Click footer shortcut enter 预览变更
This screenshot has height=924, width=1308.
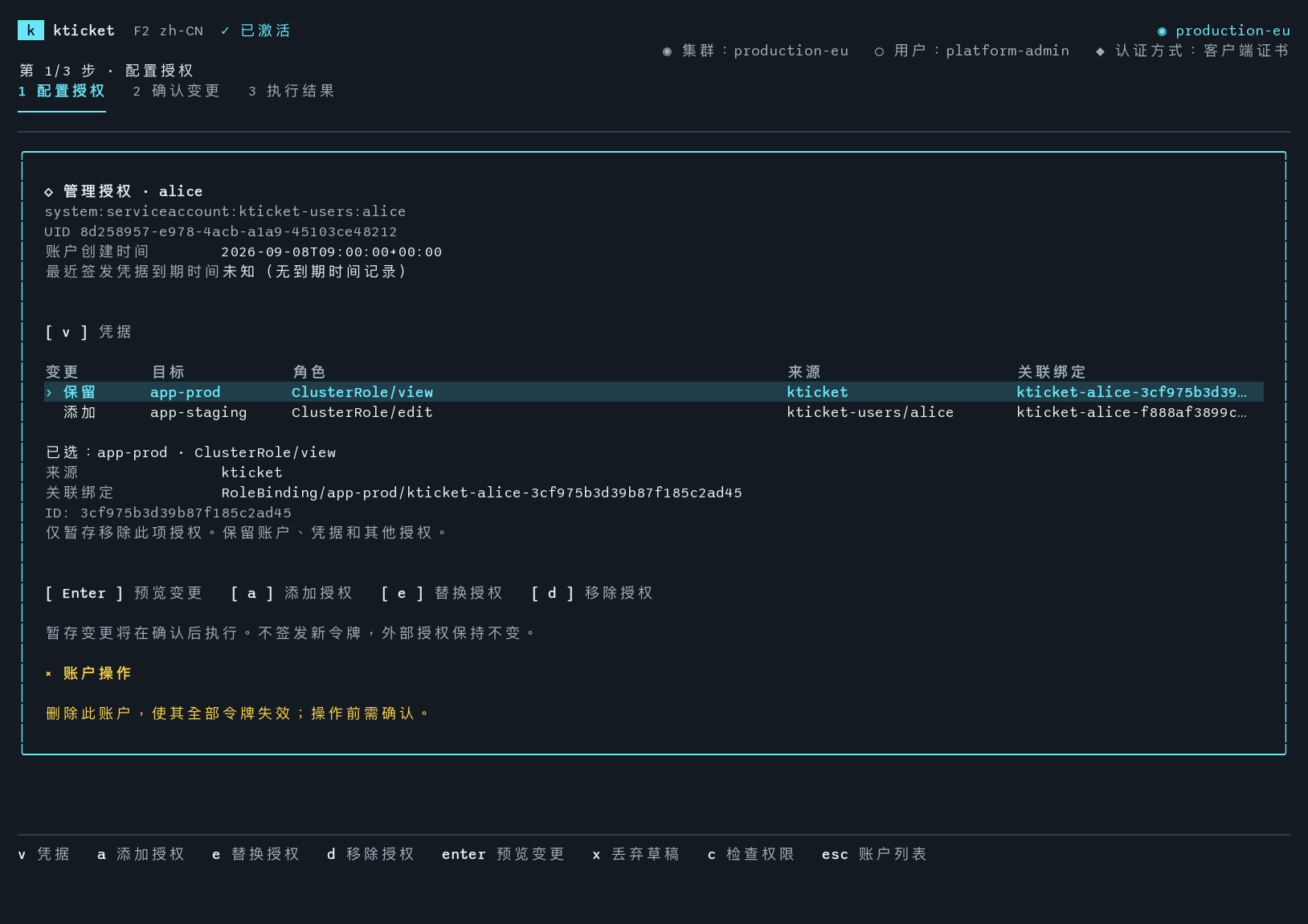(504, 854)
